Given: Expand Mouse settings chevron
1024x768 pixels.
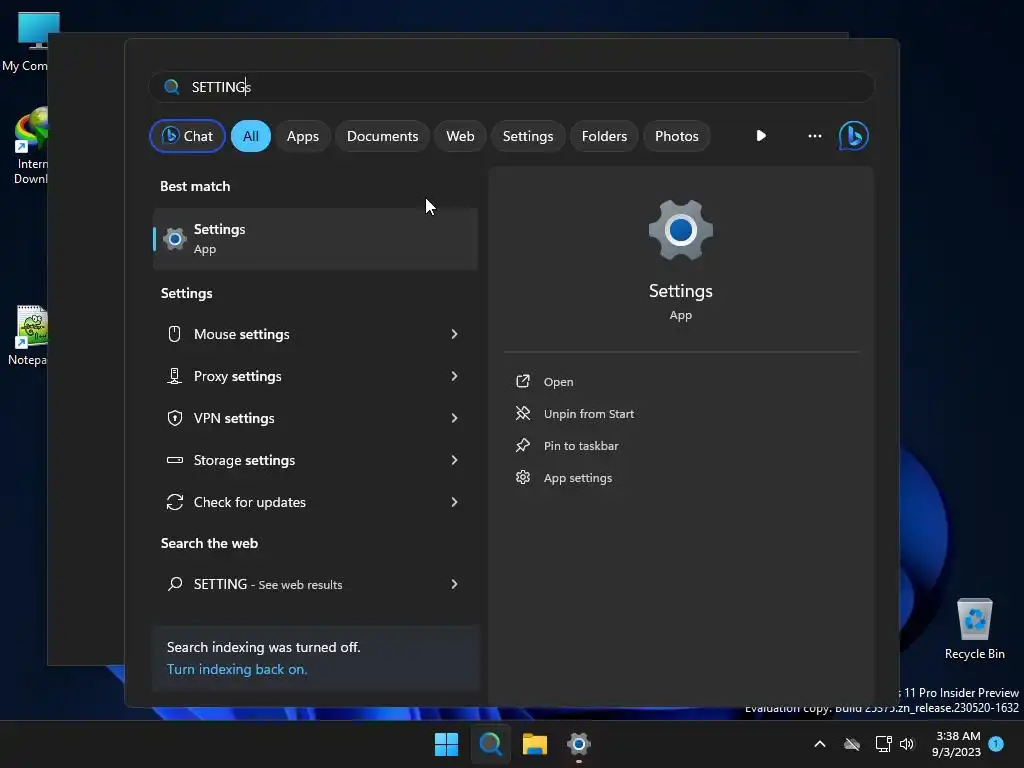Looking at the screenshot, I should 455,334.
